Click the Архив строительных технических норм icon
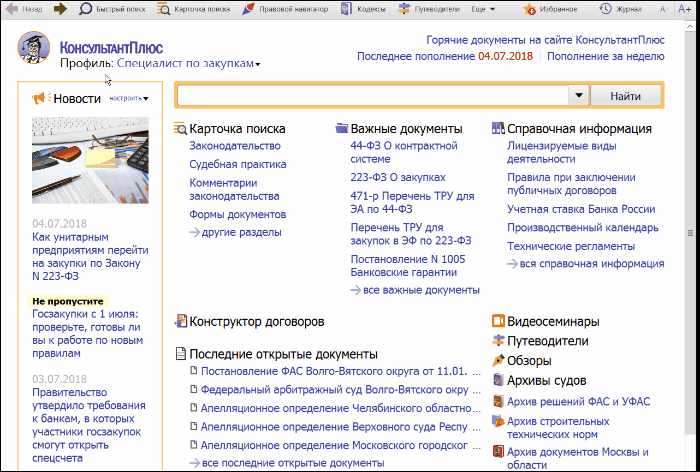Screen dimensions: 700x472 coord(498,421)
